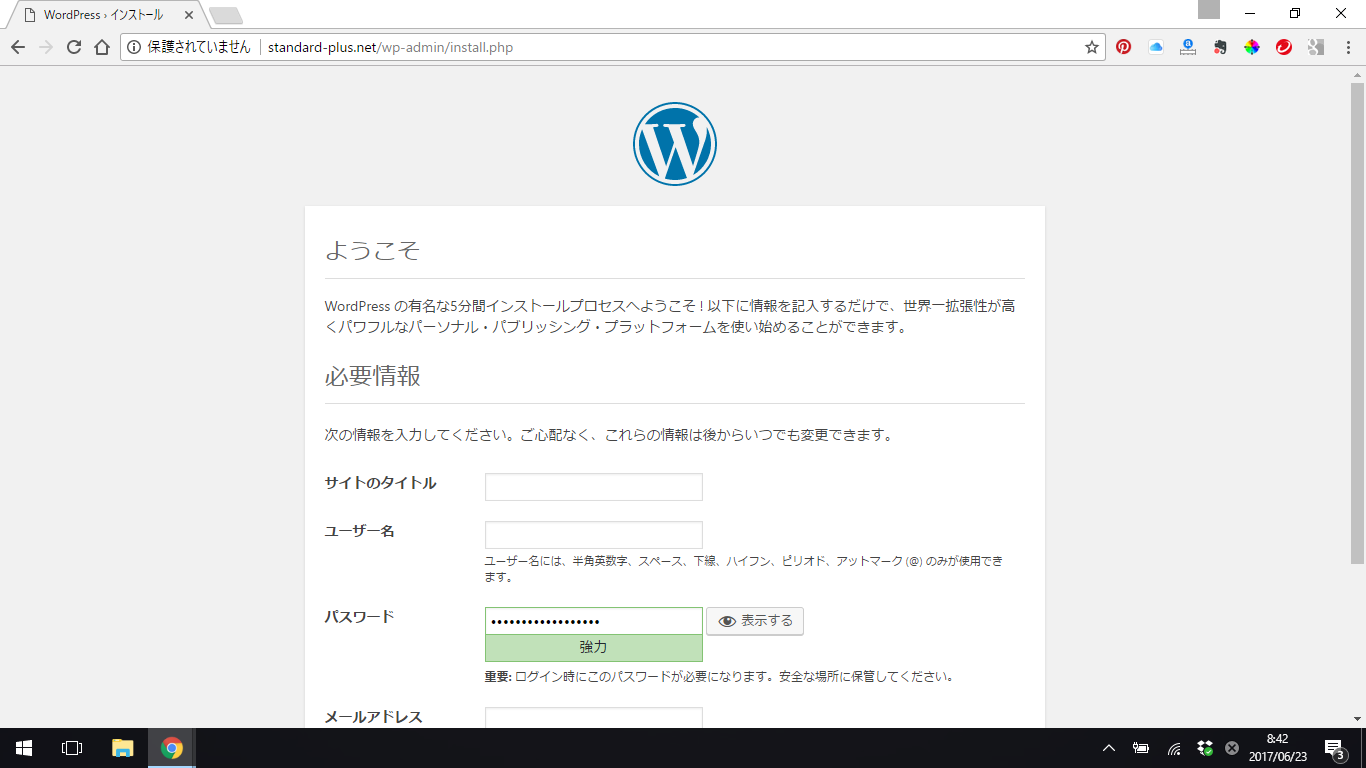Click the 強力 password strength indicator
1366x768 pixels.
594,648
